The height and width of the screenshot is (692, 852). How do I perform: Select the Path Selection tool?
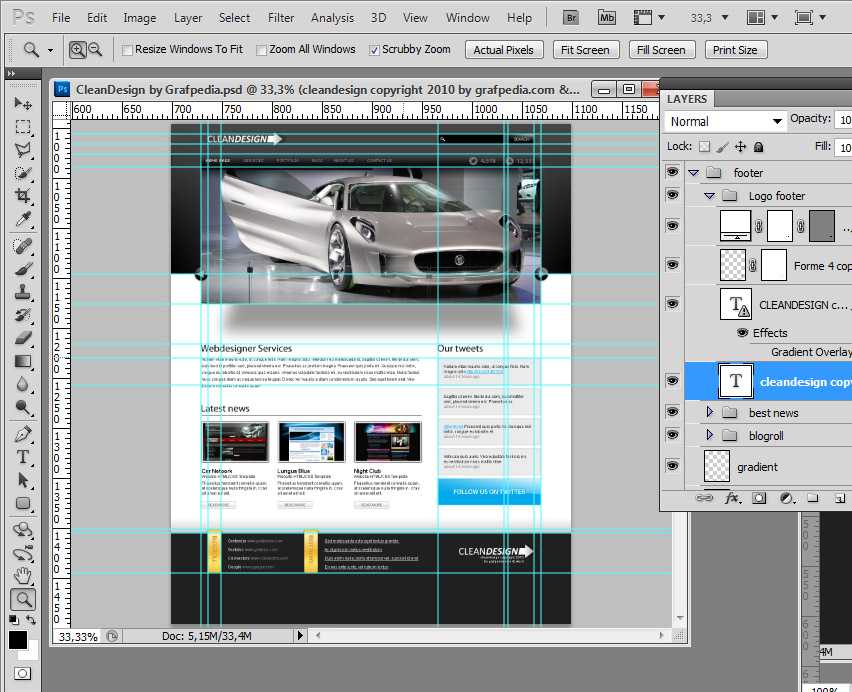tap(23, 481)
